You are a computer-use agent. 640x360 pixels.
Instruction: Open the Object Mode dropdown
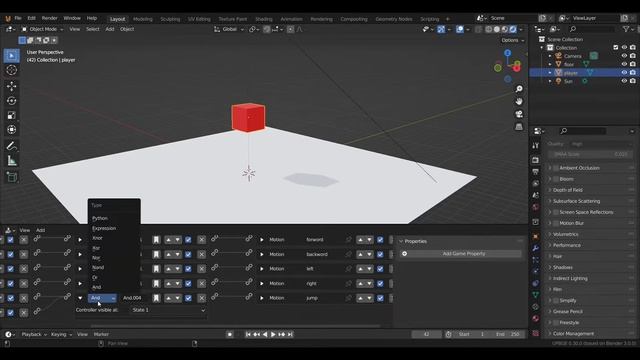click(42, 29)
